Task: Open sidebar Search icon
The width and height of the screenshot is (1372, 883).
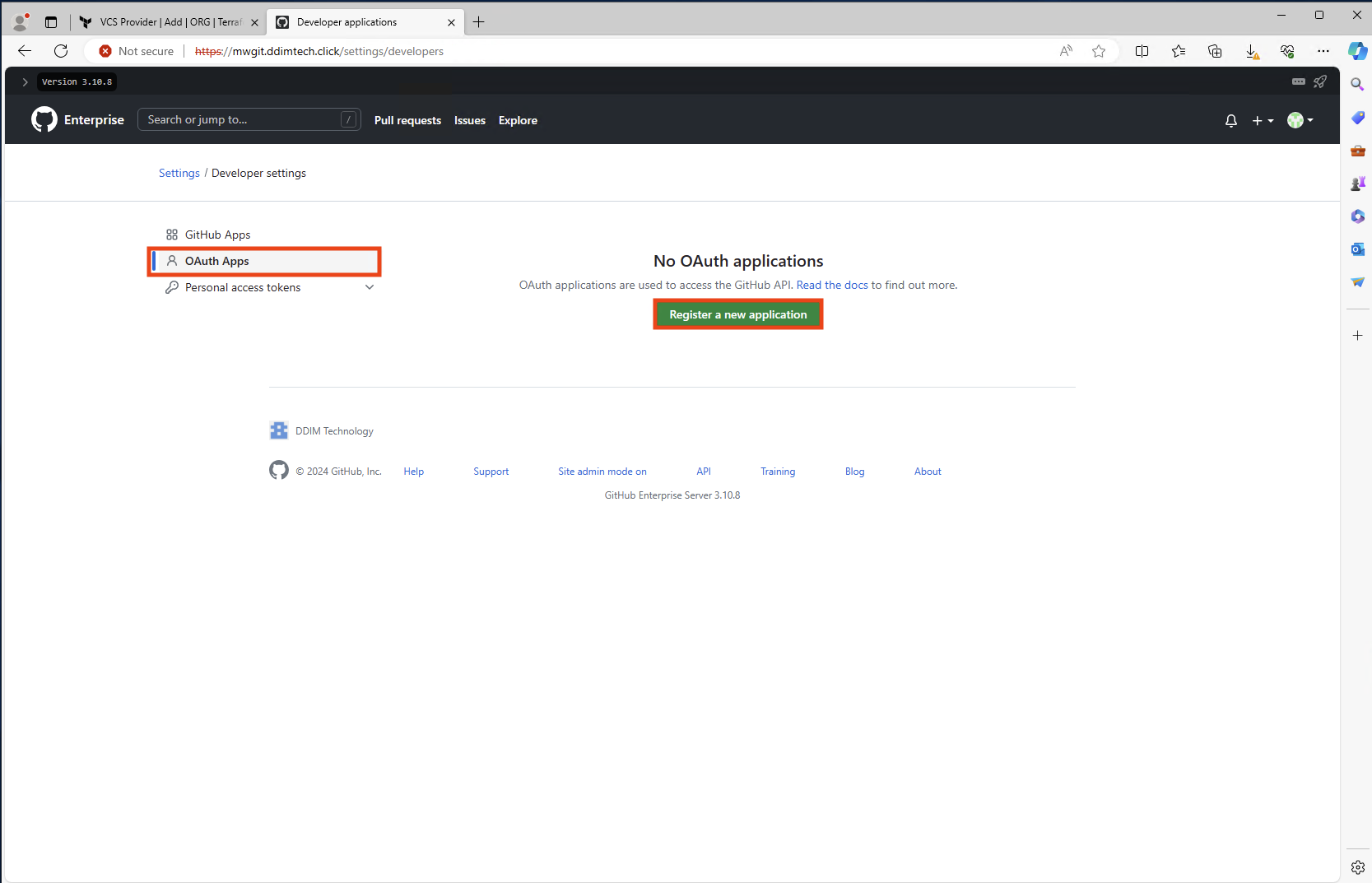Action: pos(1357,84)
